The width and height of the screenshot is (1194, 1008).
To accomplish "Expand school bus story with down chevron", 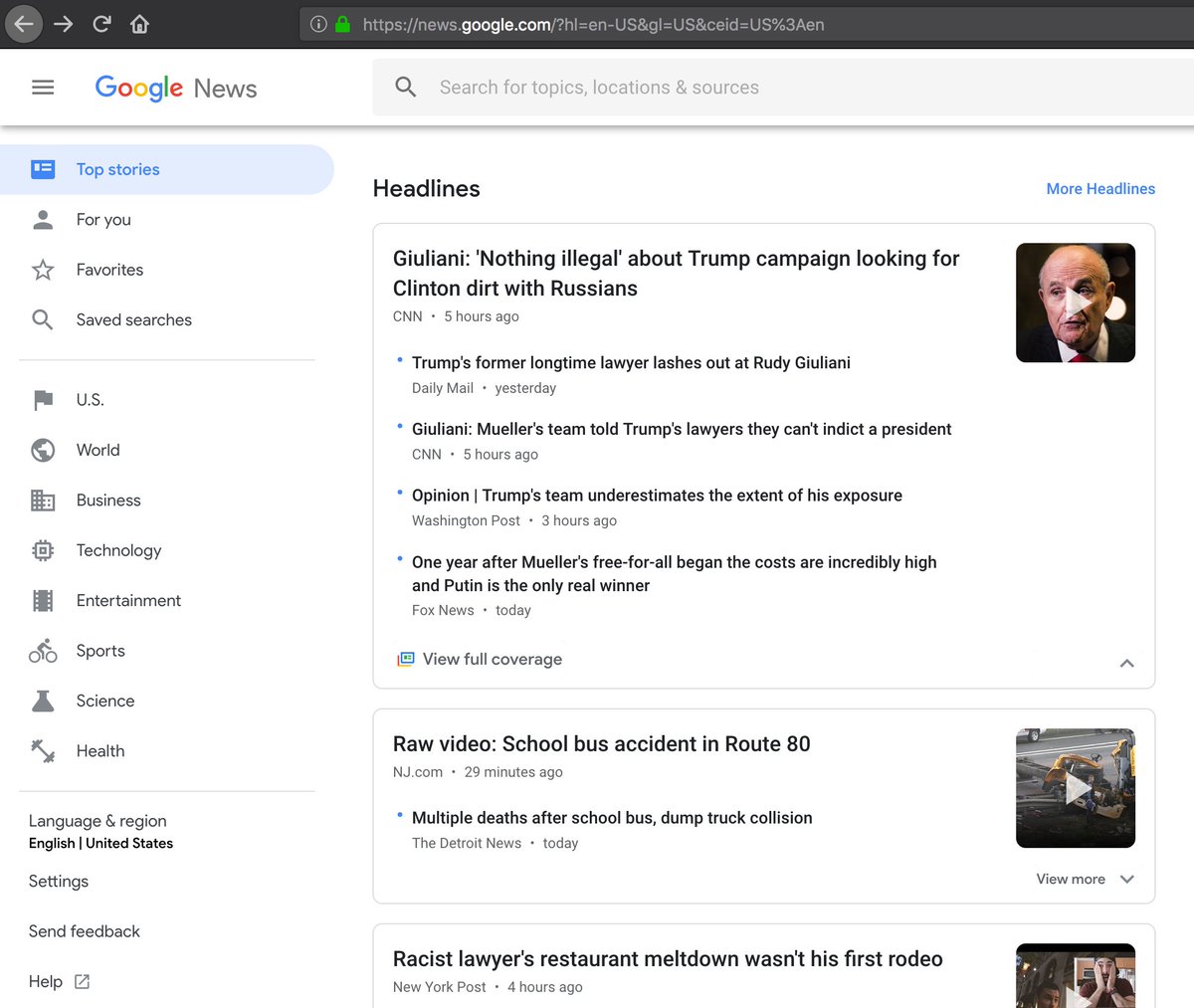I will [x=1126, y=879].
